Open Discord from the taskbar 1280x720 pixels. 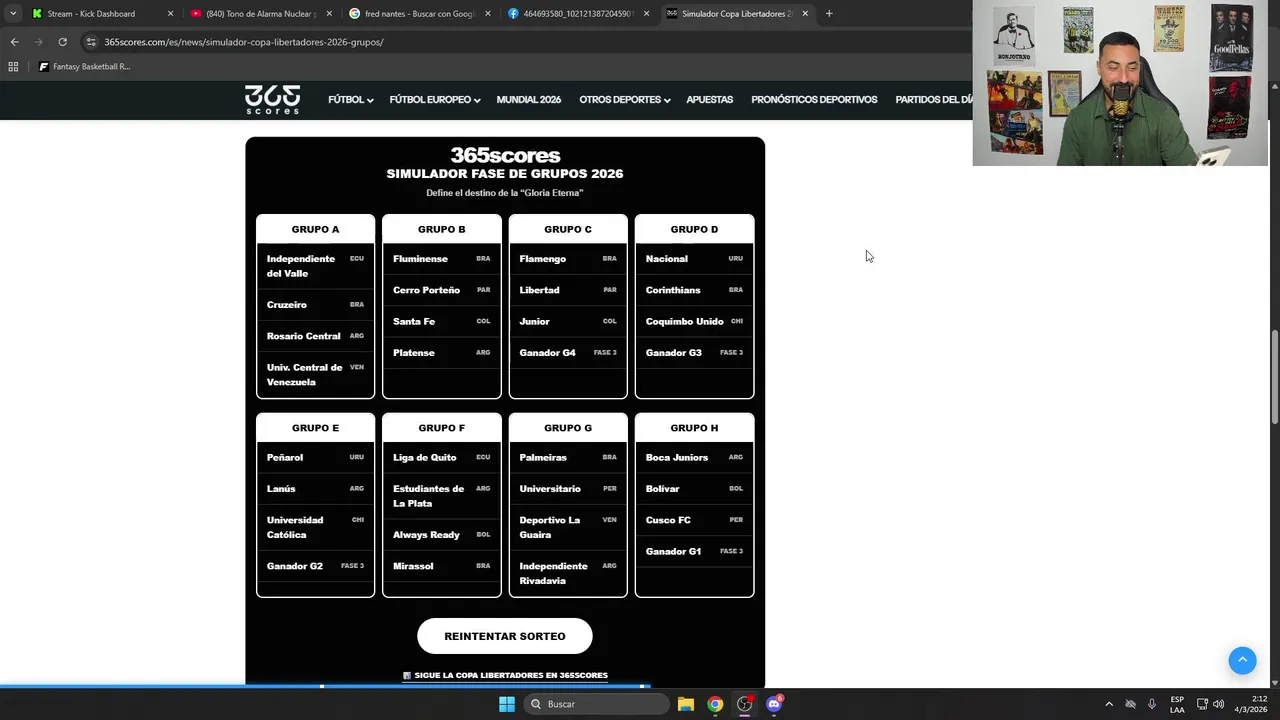pos(774,704)
